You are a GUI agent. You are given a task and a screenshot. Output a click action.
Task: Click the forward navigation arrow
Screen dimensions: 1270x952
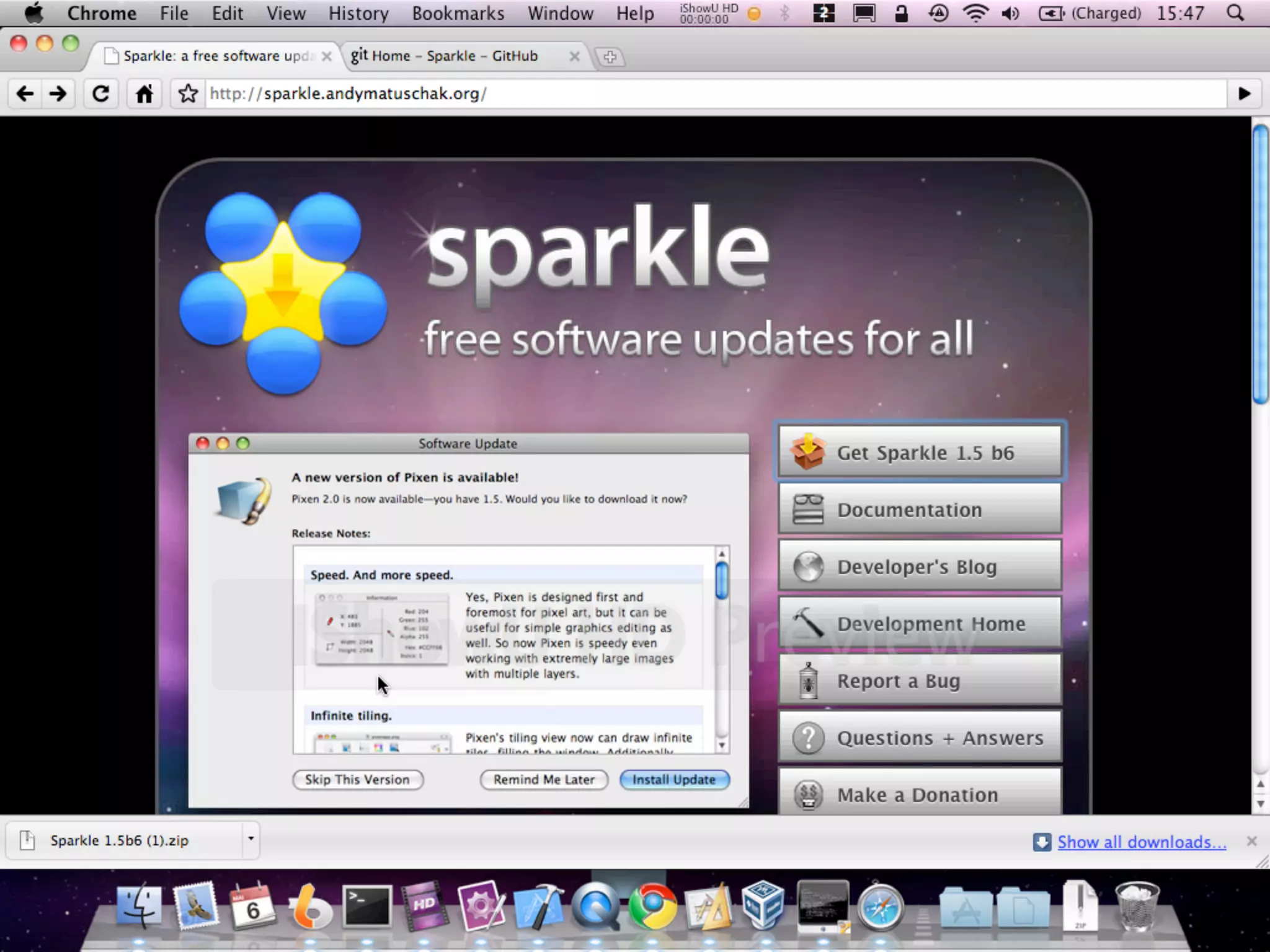tap(58, 94)
